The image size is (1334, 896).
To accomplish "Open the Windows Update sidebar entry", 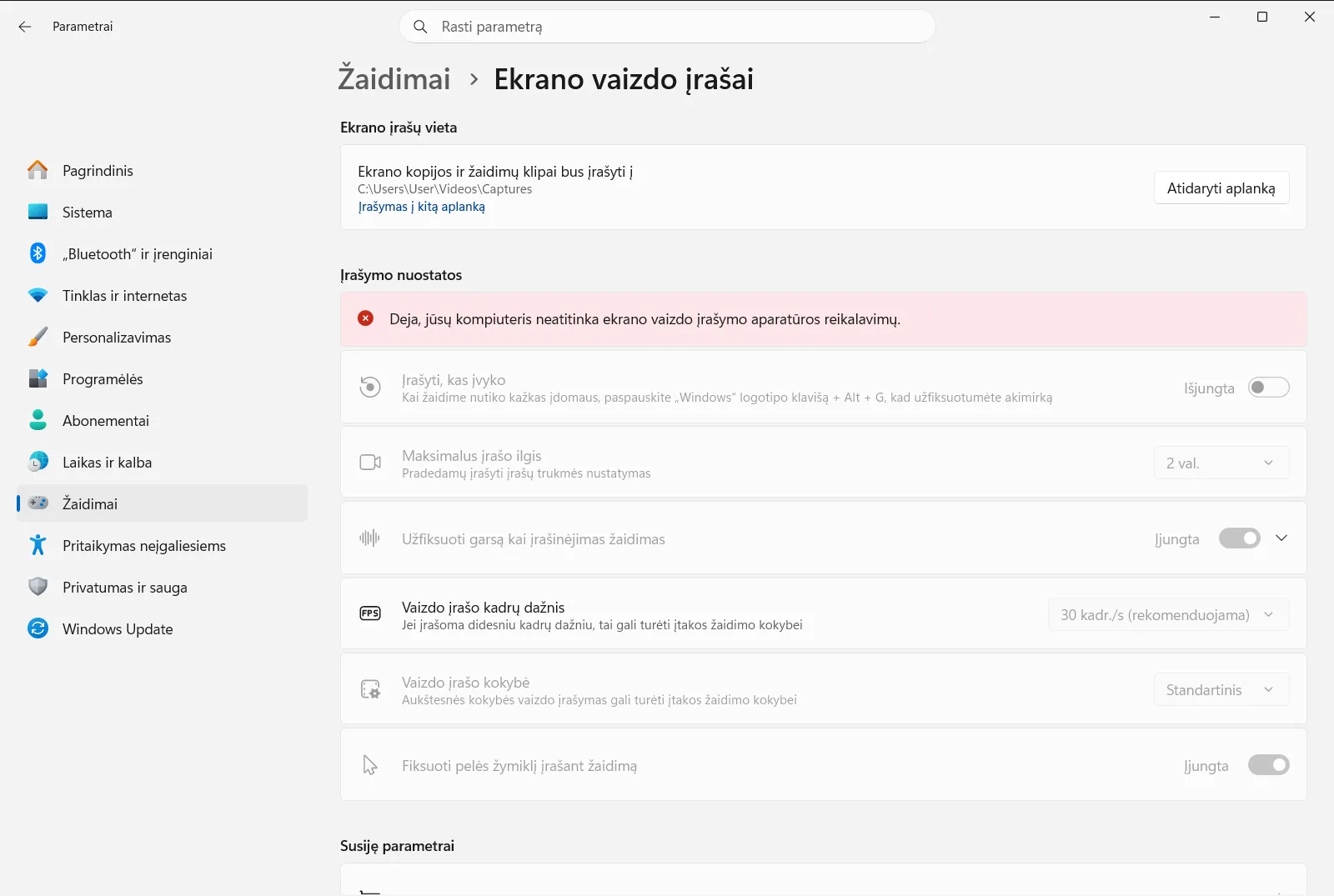I will [x=162, y=628].
